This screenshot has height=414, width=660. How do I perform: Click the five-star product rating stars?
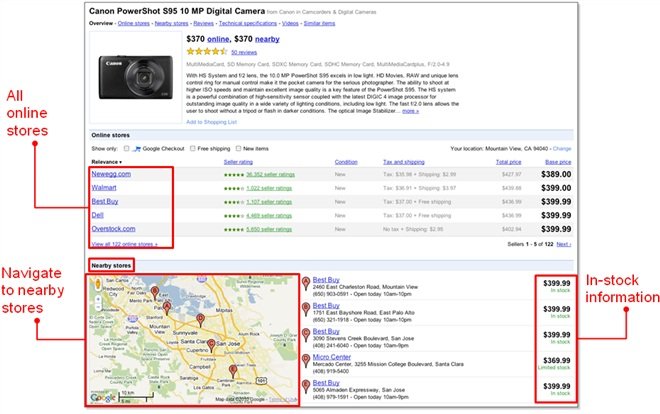(x=207, y=51)
